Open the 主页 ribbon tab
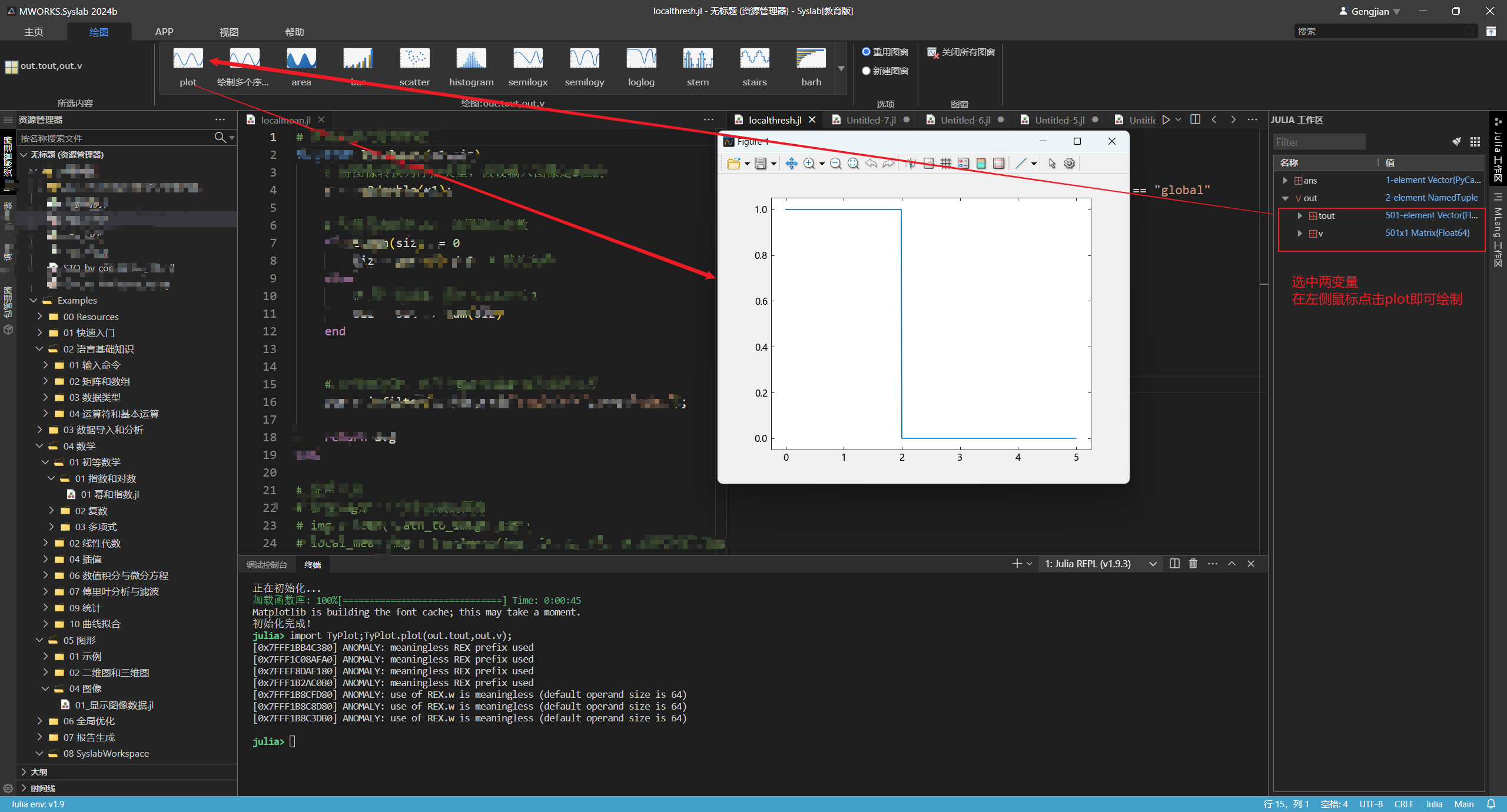This screenshot has width=1507, height=812. coord(34,32)
